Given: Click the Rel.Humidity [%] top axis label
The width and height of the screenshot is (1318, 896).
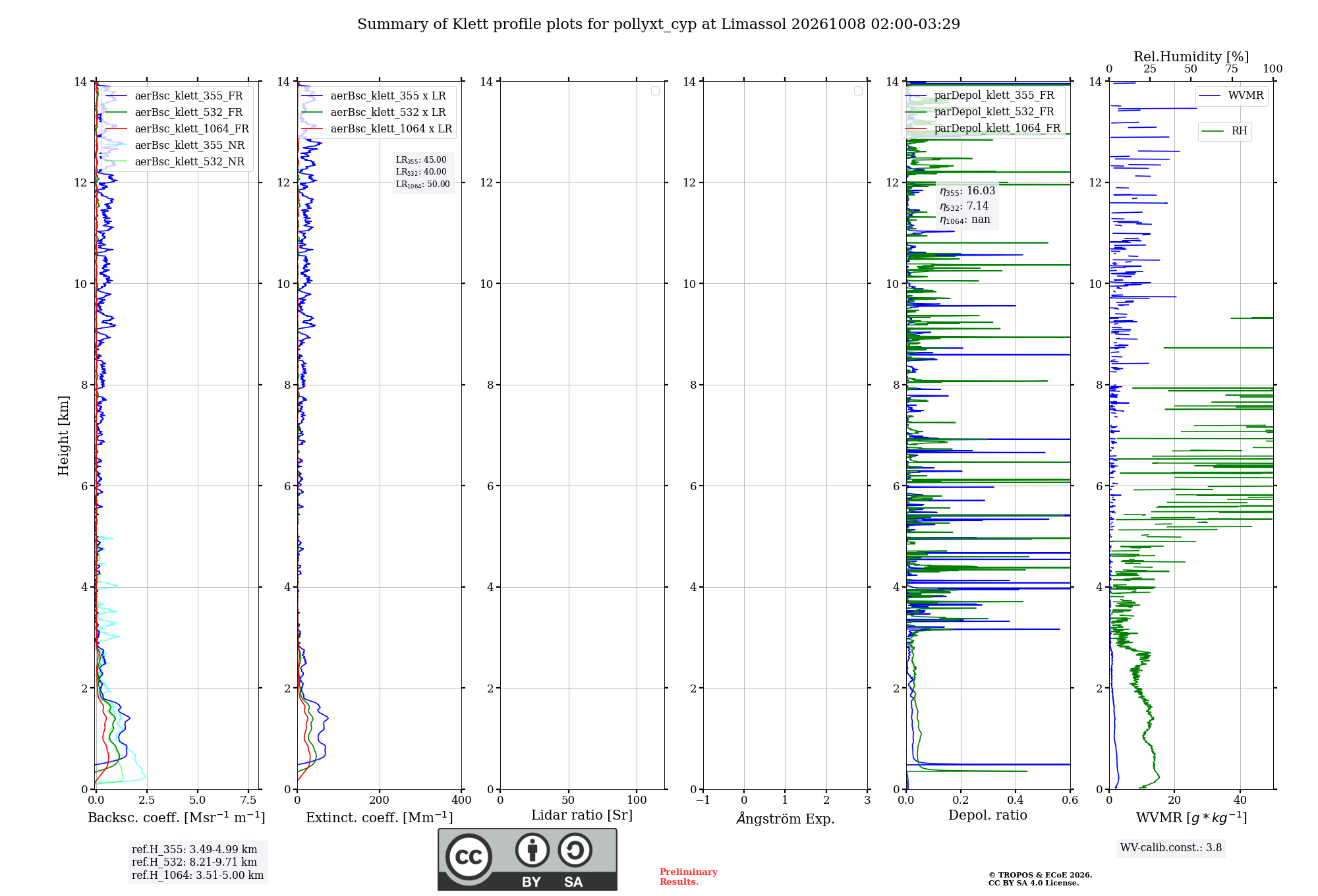Looking at the screenshot, I should coord(1191,57).
